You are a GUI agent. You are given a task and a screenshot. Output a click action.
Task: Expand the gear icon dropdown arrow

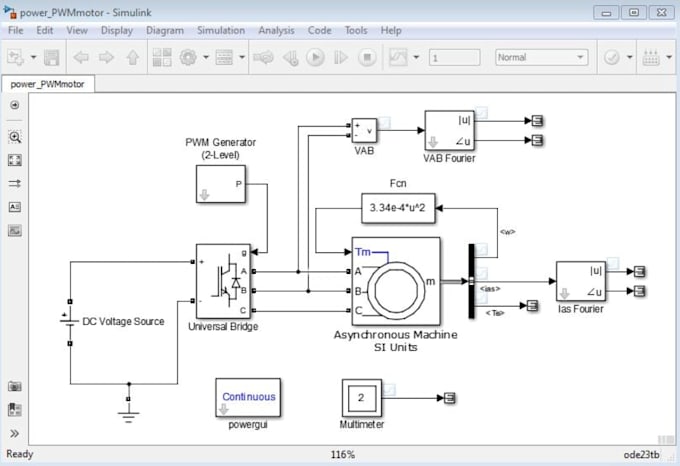click(x=206, y=57)
